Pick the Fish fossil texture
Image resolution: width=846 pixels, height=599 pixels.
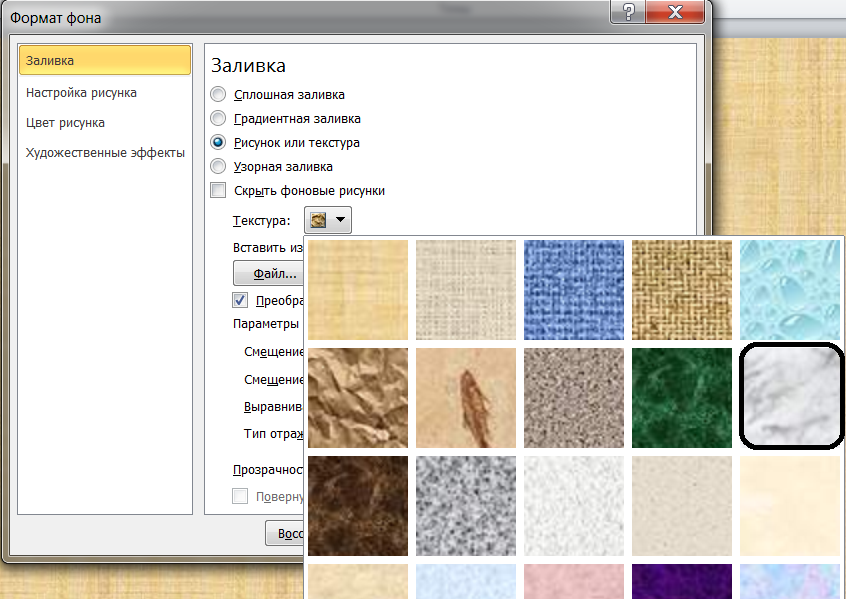[466, 398]
